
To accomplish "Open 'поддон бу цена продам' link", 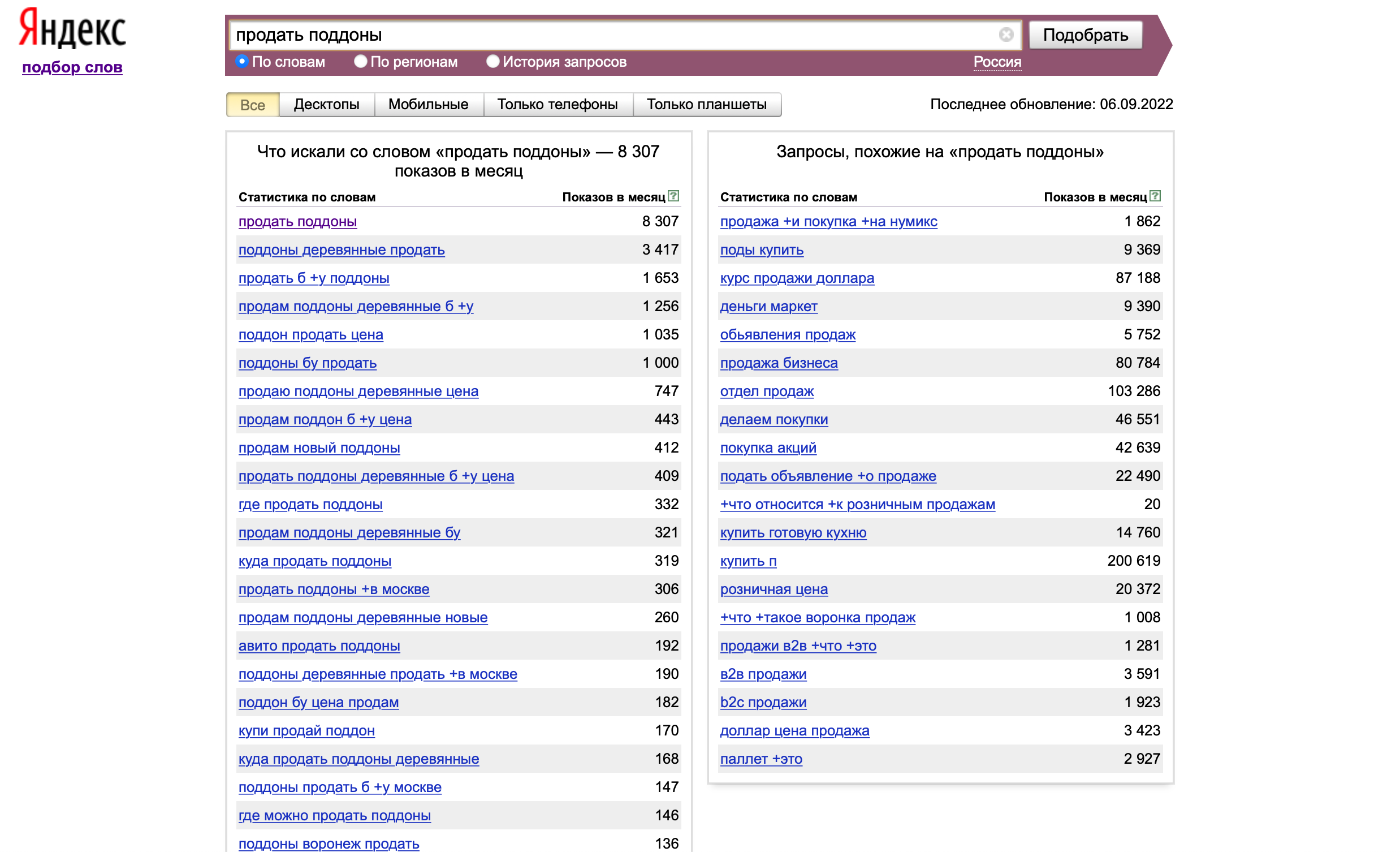I will tap(319, 703).
